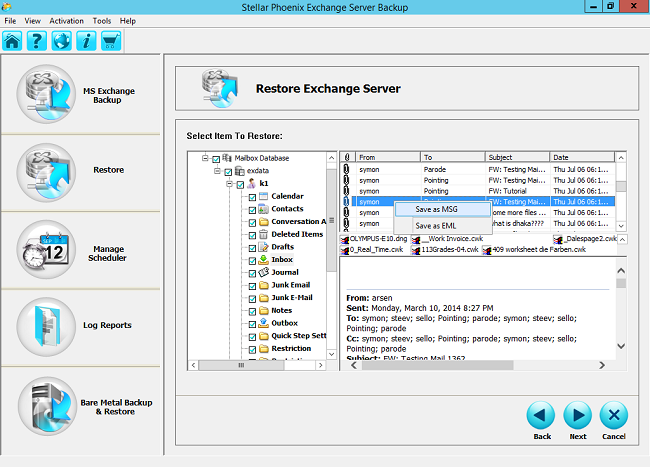Open the File menu
Viewport: 650px width, 467px height.
tap(10, 21)
